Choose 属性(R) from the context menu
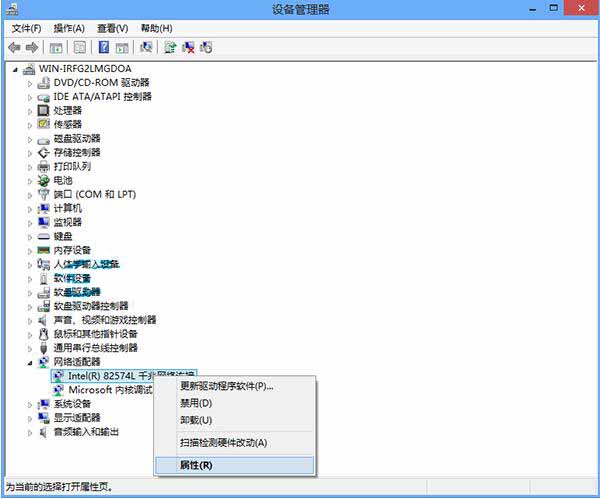This screenshot has width=600, height=499. click(196, 465)
